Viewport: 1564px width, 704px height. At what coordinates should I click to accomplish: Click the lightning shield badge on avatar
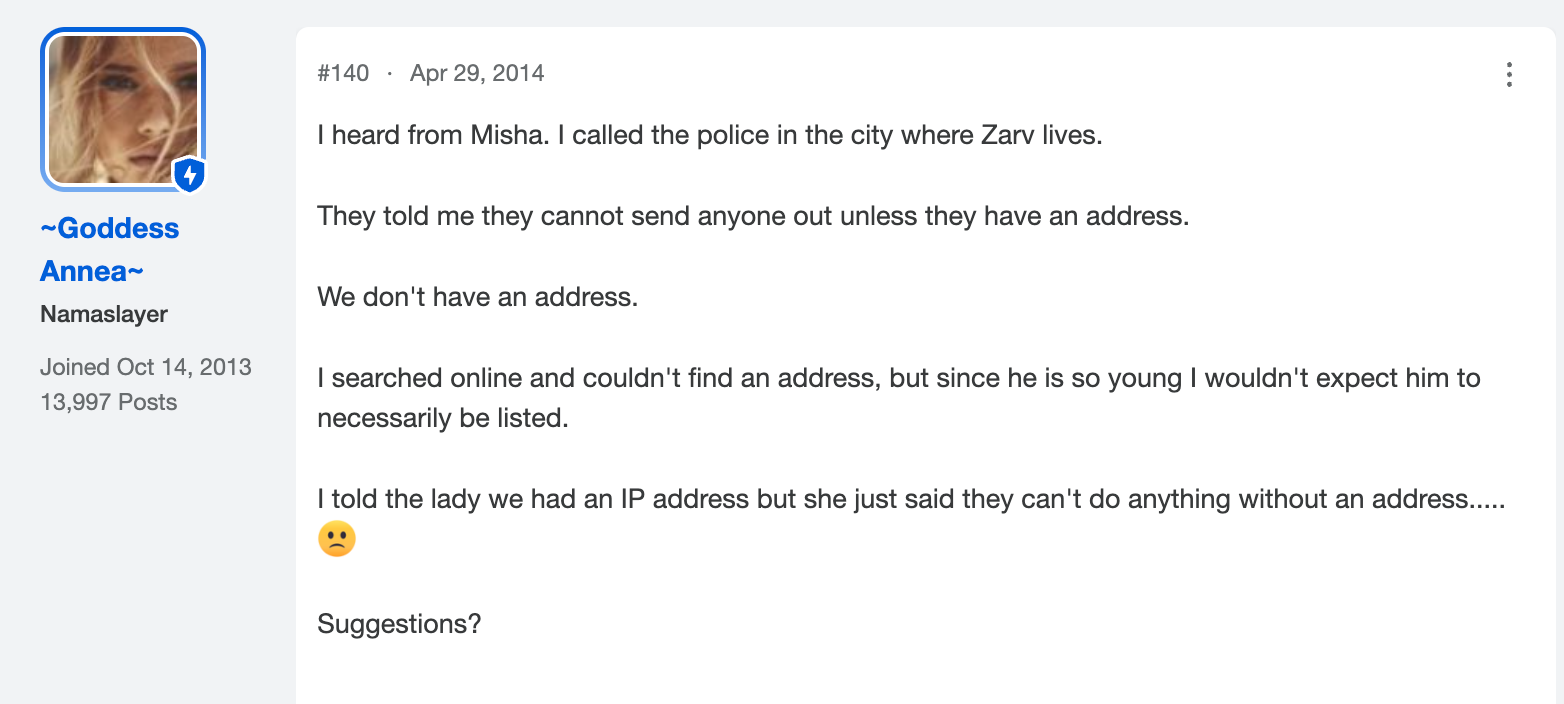pos(189,176)
